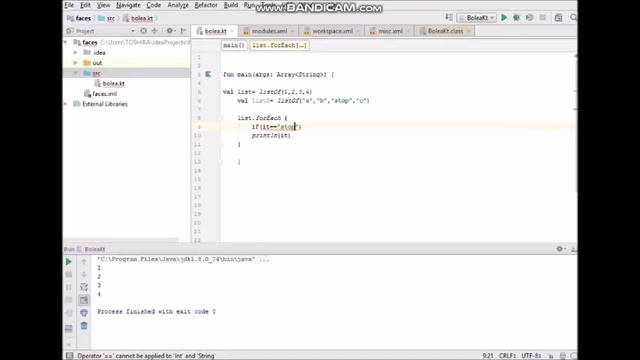
Task: Click the UTF-8 encoding in status bar
Action: pos(531,356)
